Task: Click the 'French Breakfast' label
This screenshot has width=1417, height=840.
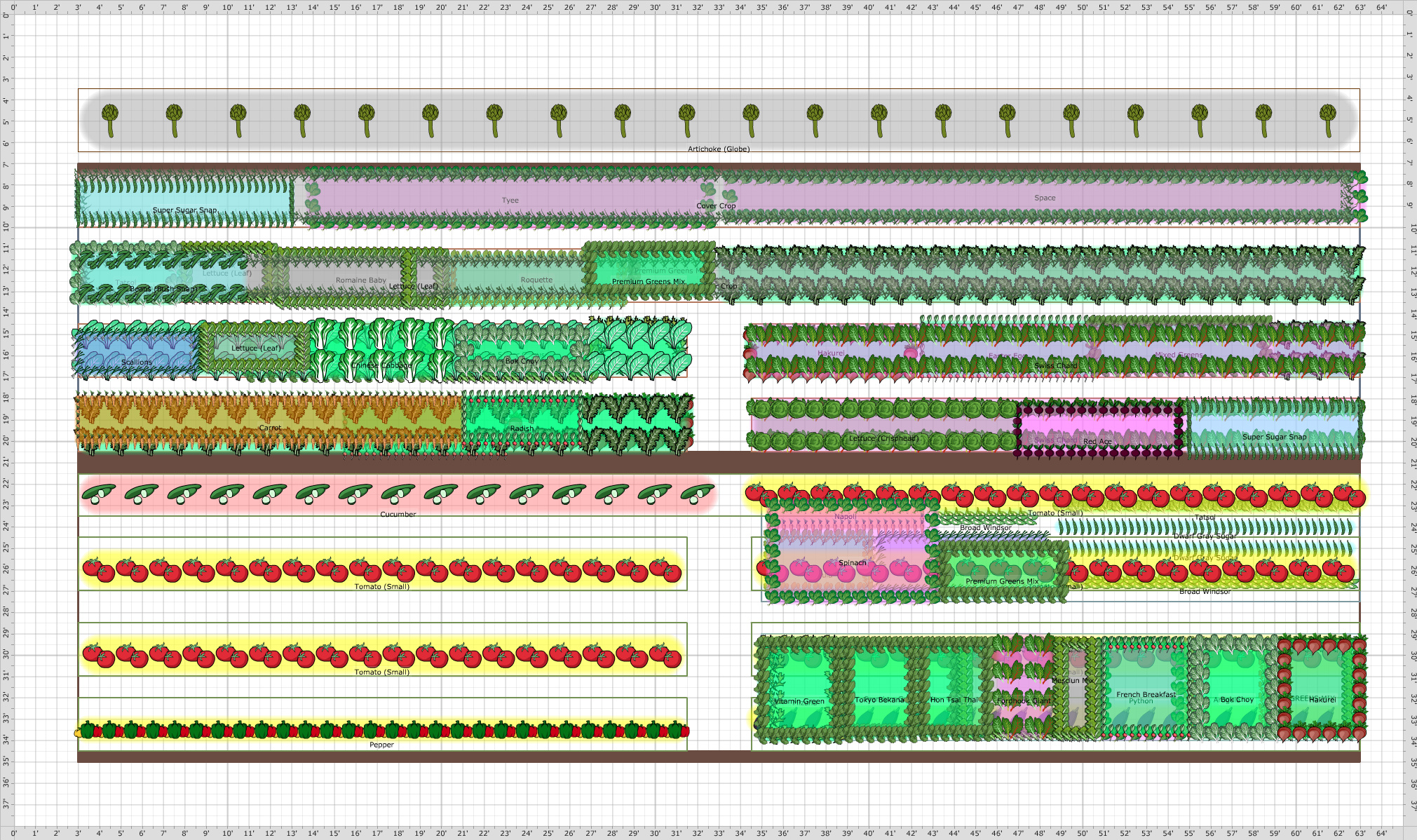Action: 1146,694
